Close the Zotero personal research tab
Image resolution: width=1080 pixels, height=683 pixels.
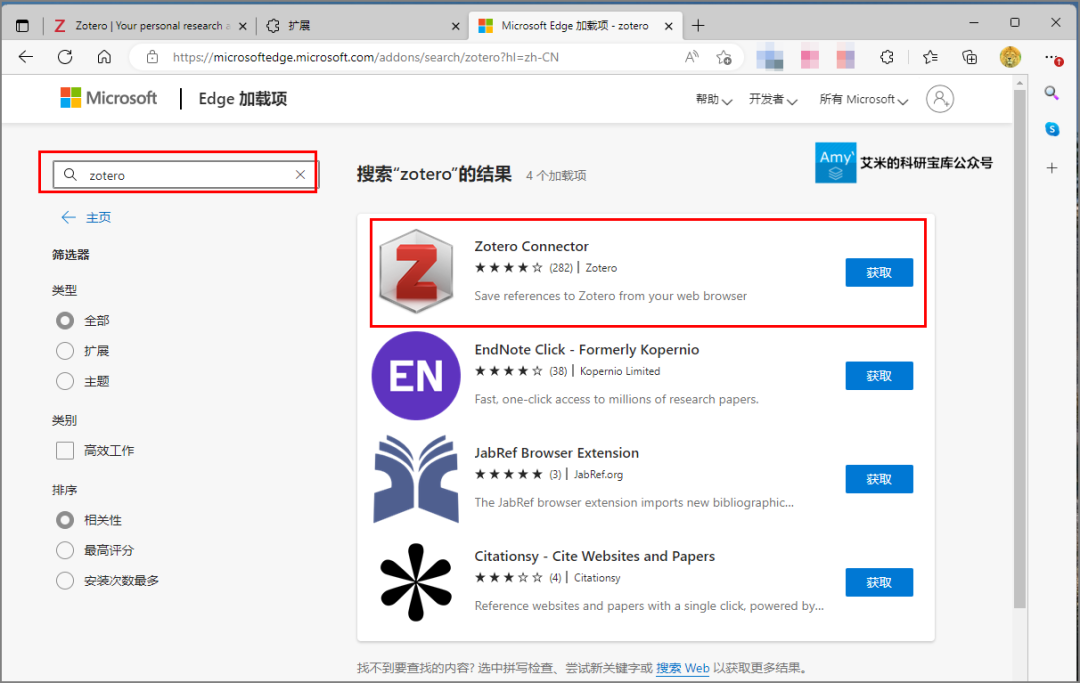click(242, 26)
